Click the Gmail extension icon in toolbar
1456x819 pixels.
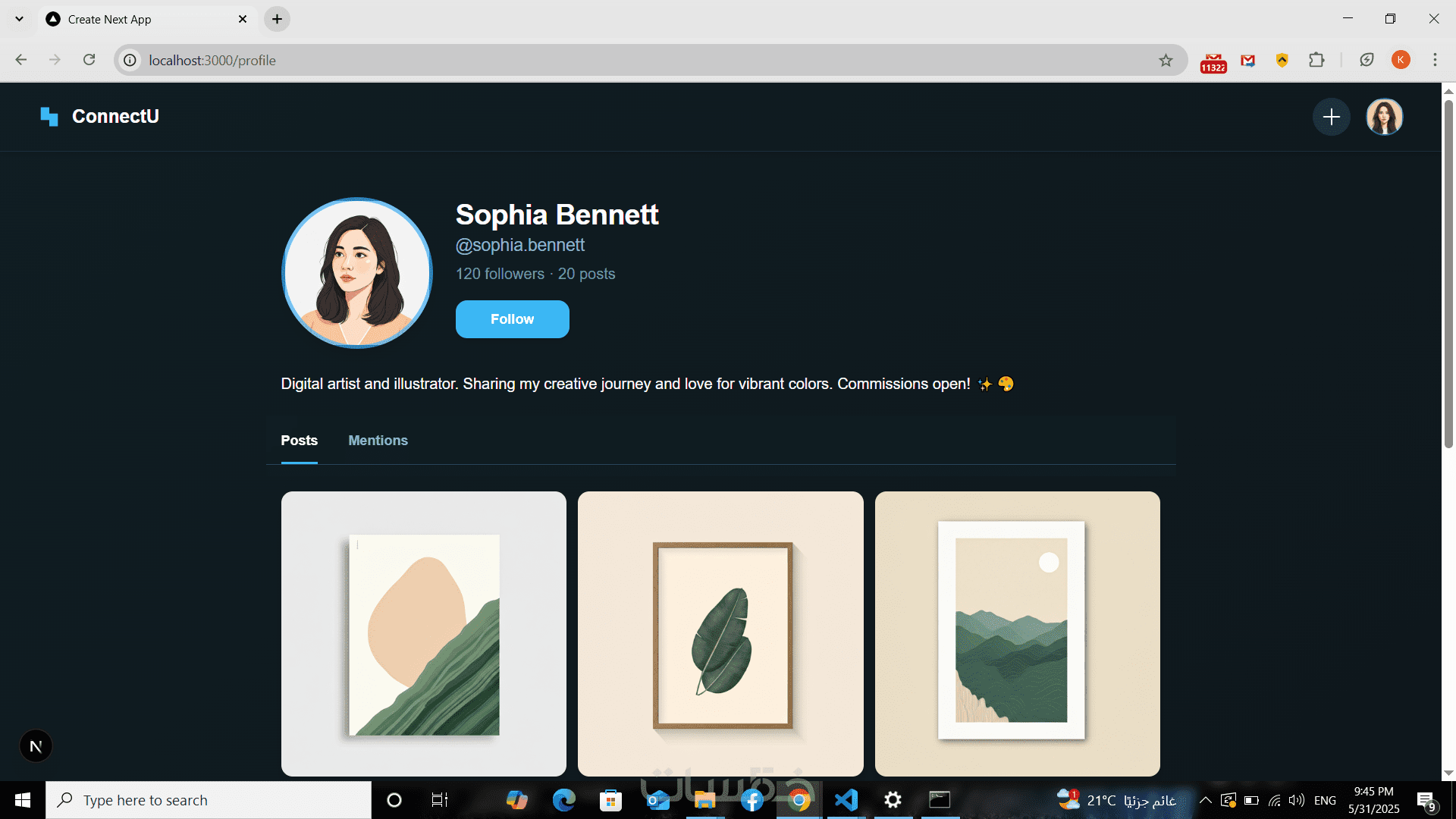[1247, 61]
